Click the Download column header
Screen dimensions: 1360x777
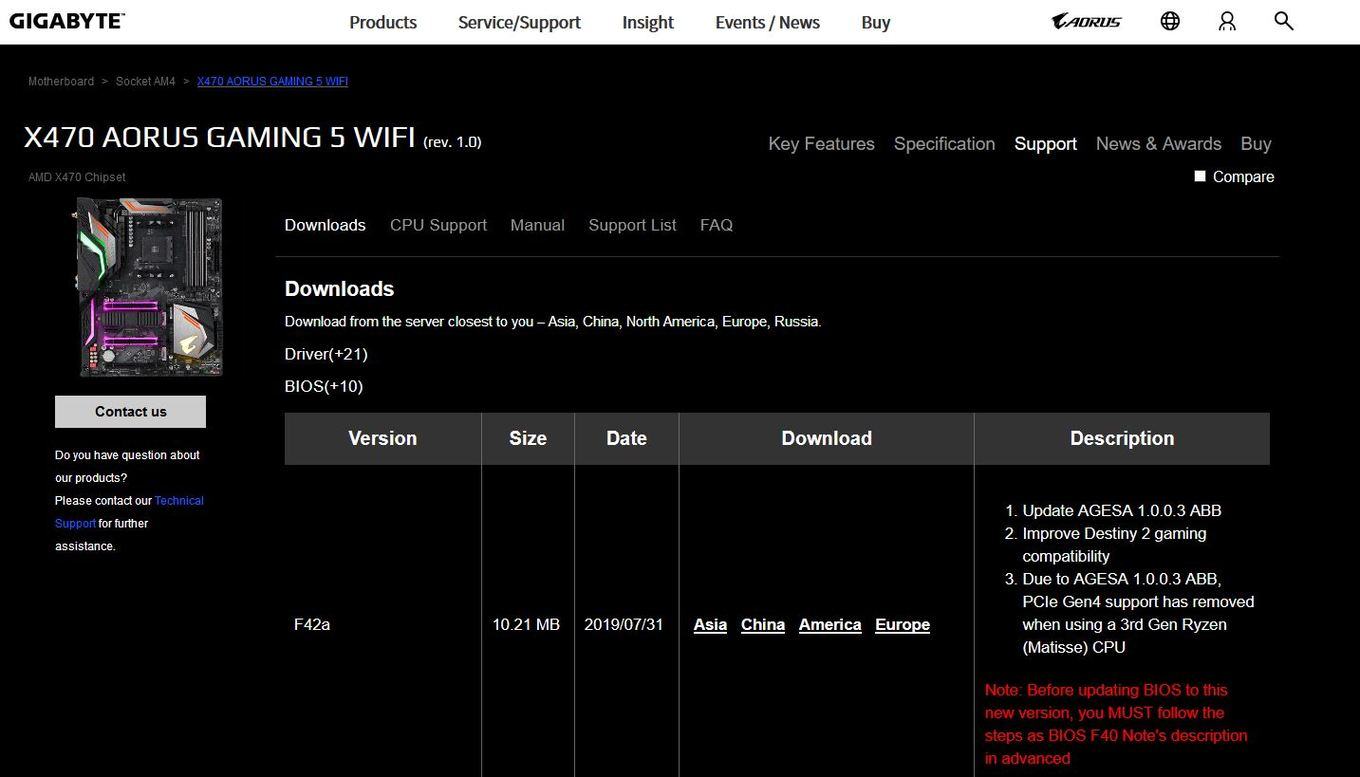pyautogui.click(x=827, y=439)
